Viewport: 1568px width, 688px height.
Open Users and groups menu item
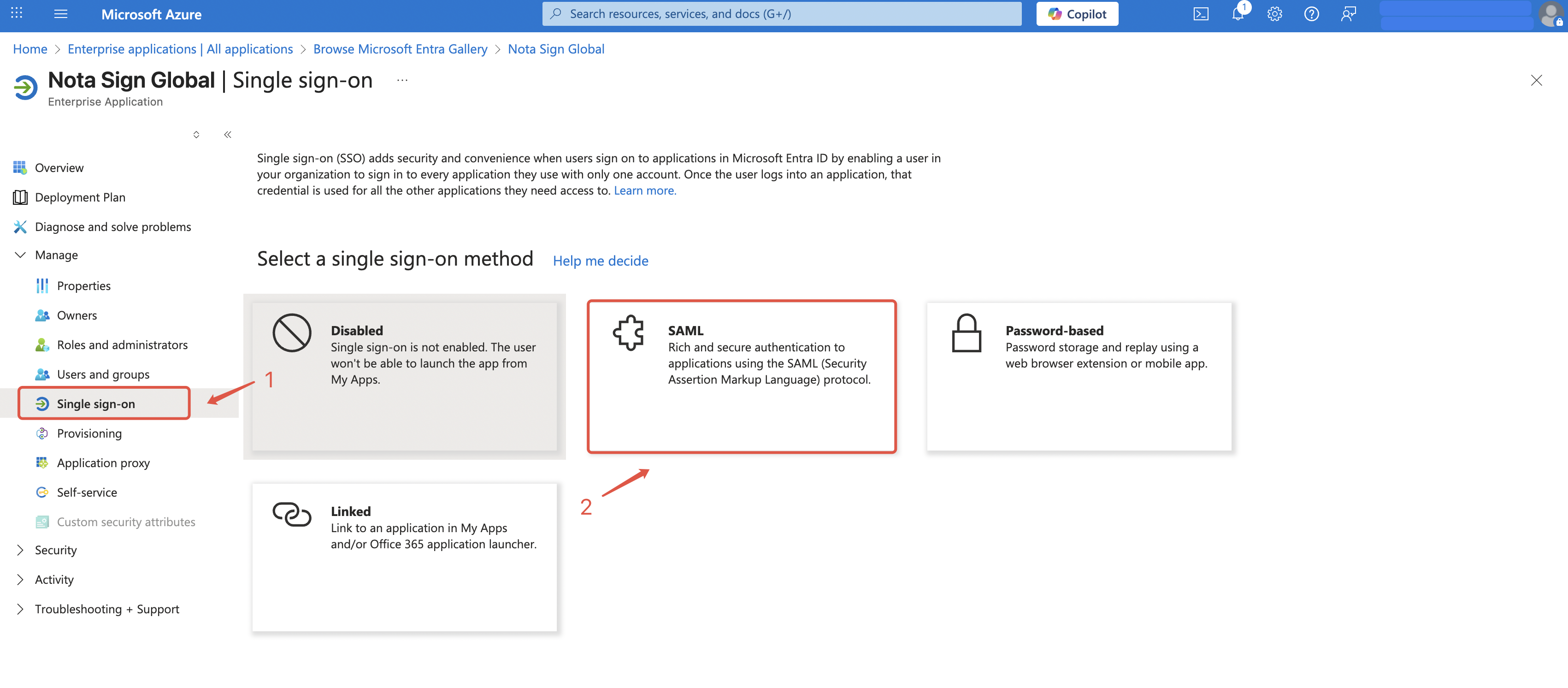coord(103,374)
